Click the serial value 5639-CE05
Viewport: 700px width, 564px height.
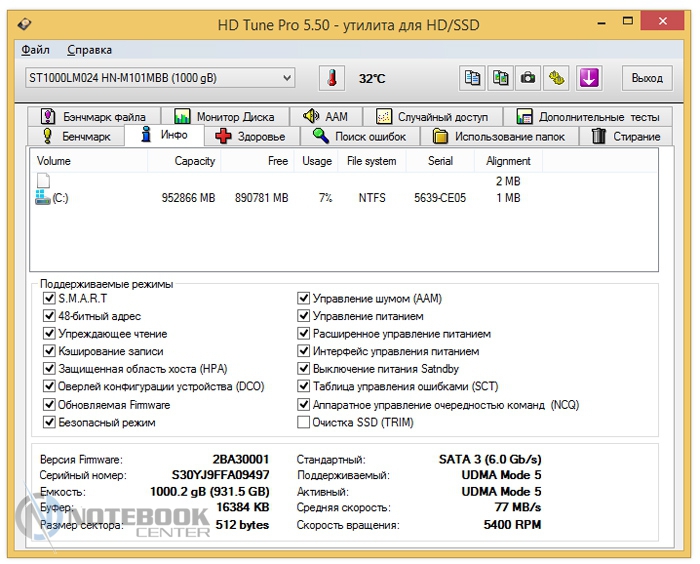coord(440,197)
